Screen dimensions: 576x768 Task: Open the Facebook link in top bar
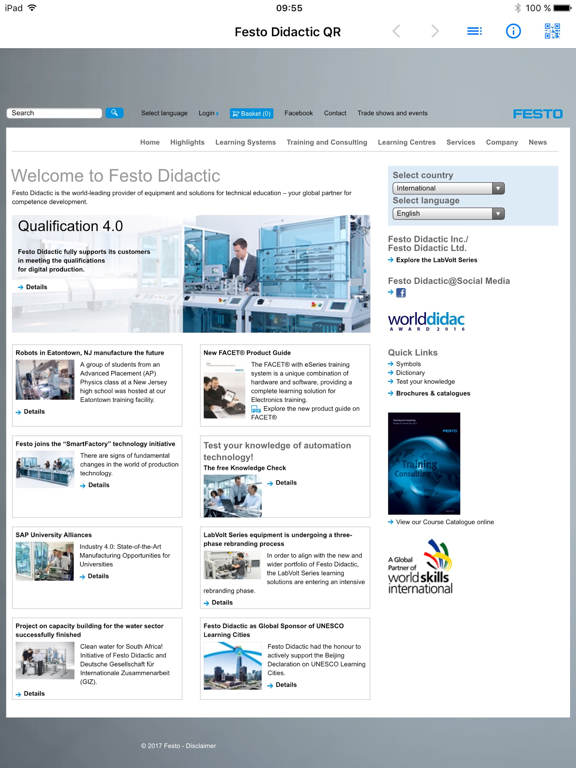point(298,113)
